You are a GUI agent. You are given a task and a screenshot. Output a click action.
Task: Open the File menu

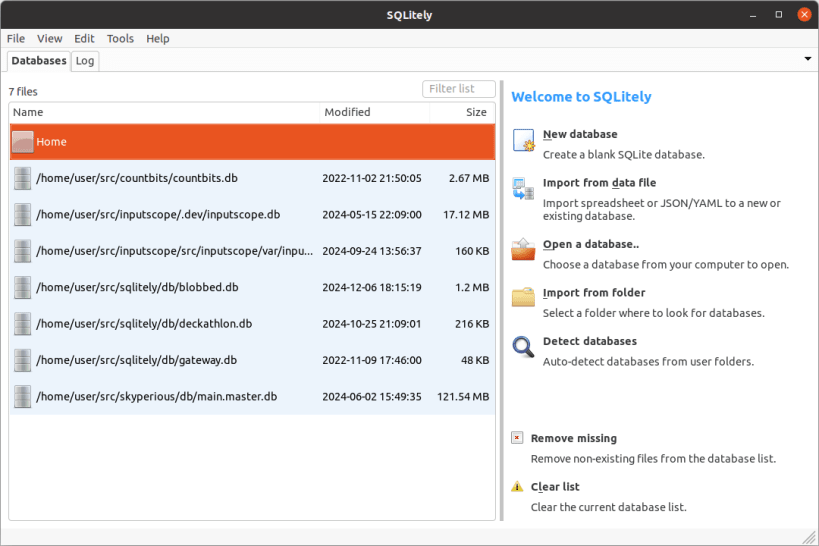16,39
